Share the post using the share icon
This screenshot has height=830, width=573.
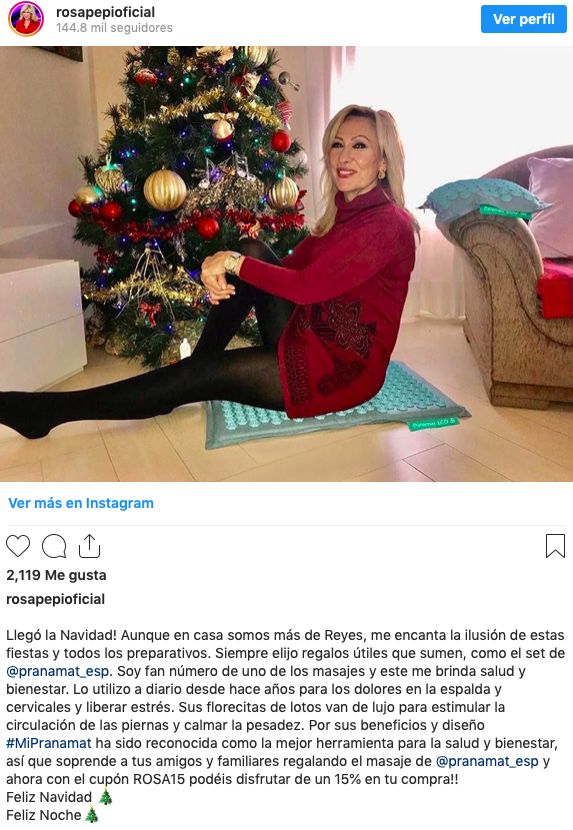click(x=89, y=546)
